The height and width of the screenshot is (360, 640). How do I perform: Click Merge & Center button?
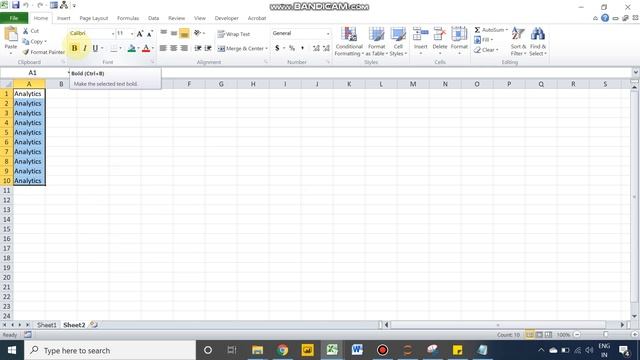pos(240,48)
